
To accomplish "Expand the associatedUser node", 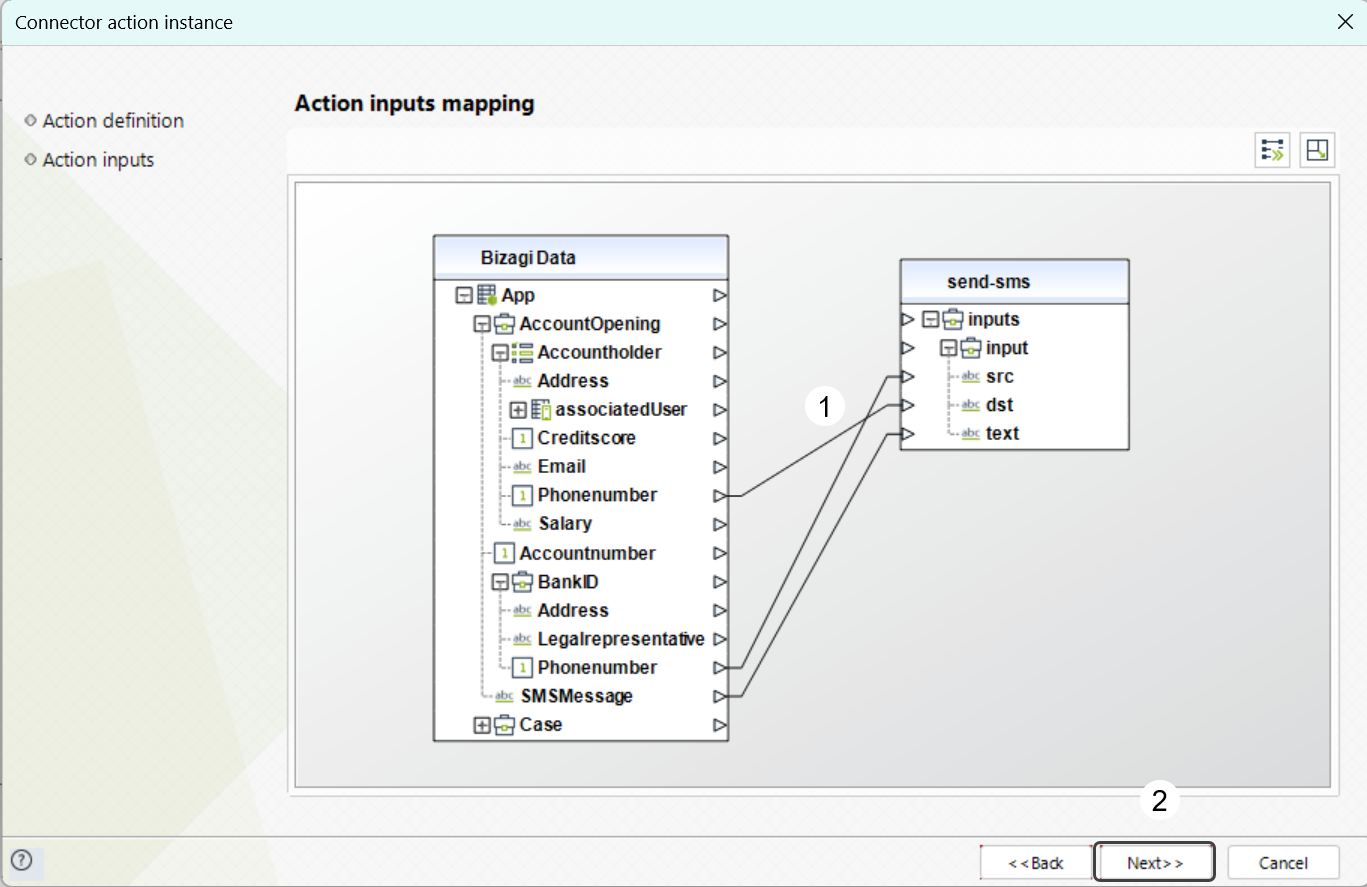I will coord(517,410).
